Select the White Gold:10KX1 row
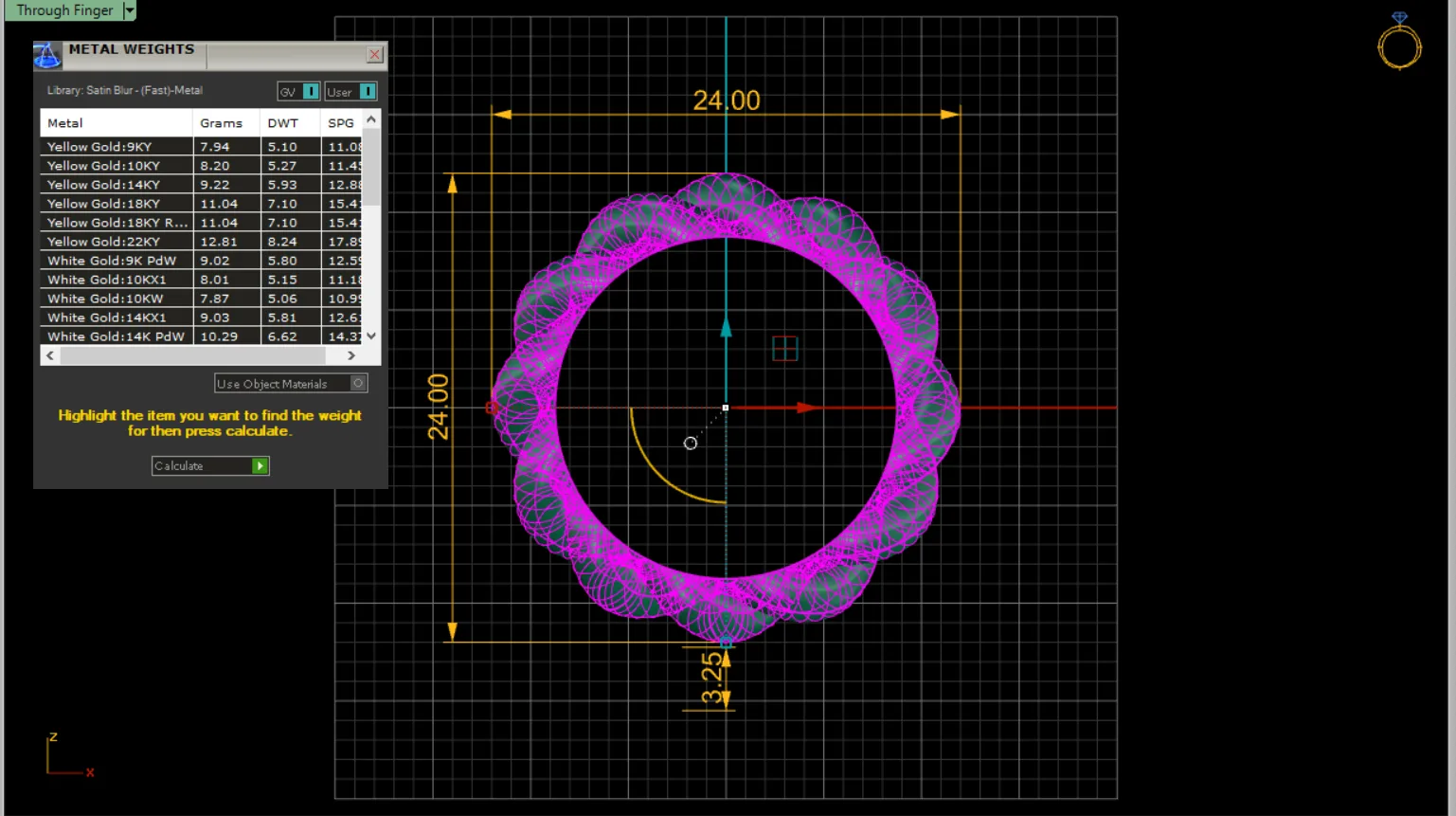 (x=201, y=280)
